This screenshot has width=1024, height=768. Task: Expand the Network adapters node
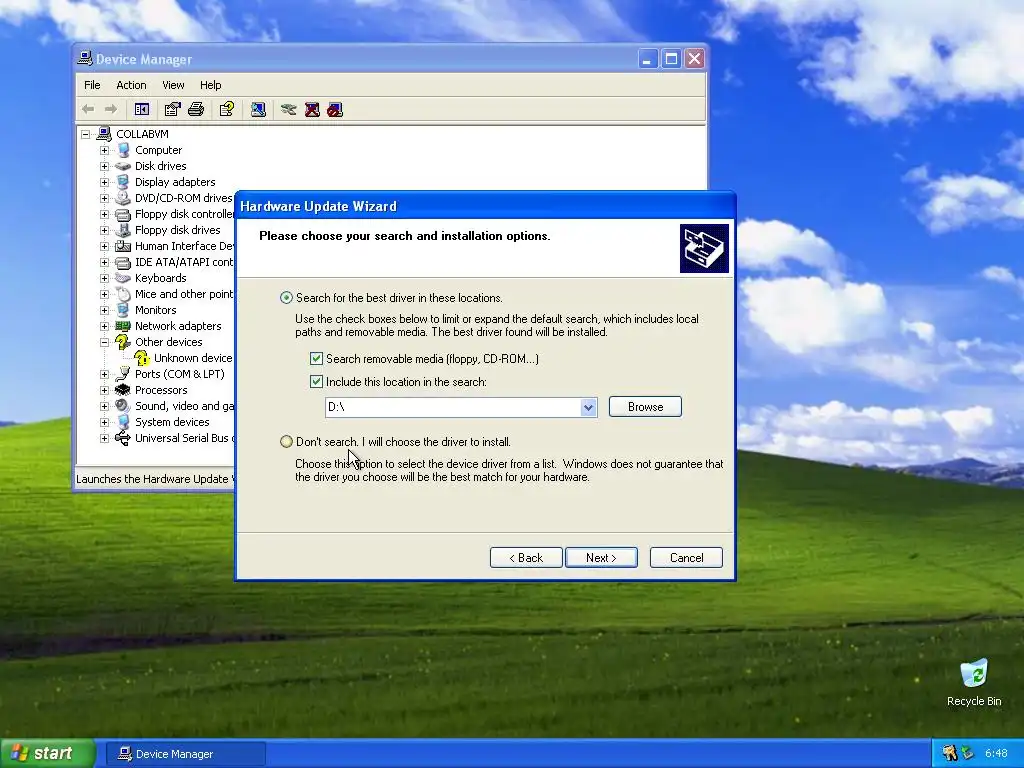(104, 326)
